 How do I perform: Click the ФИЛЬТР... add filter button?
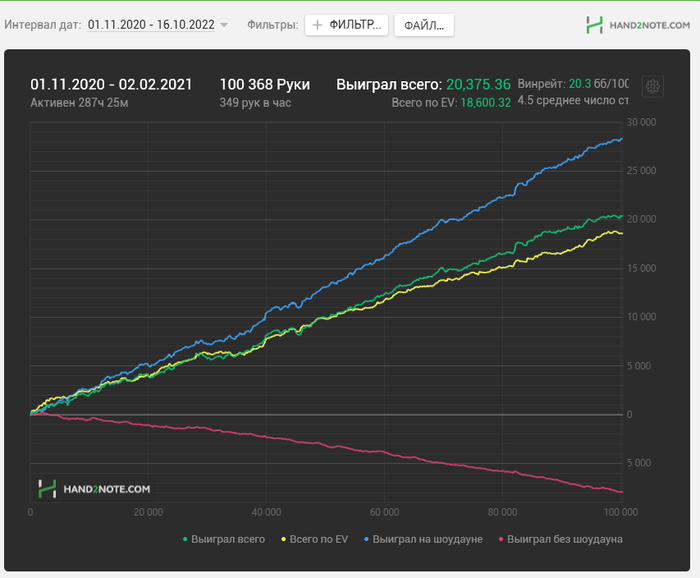[346, 25]
